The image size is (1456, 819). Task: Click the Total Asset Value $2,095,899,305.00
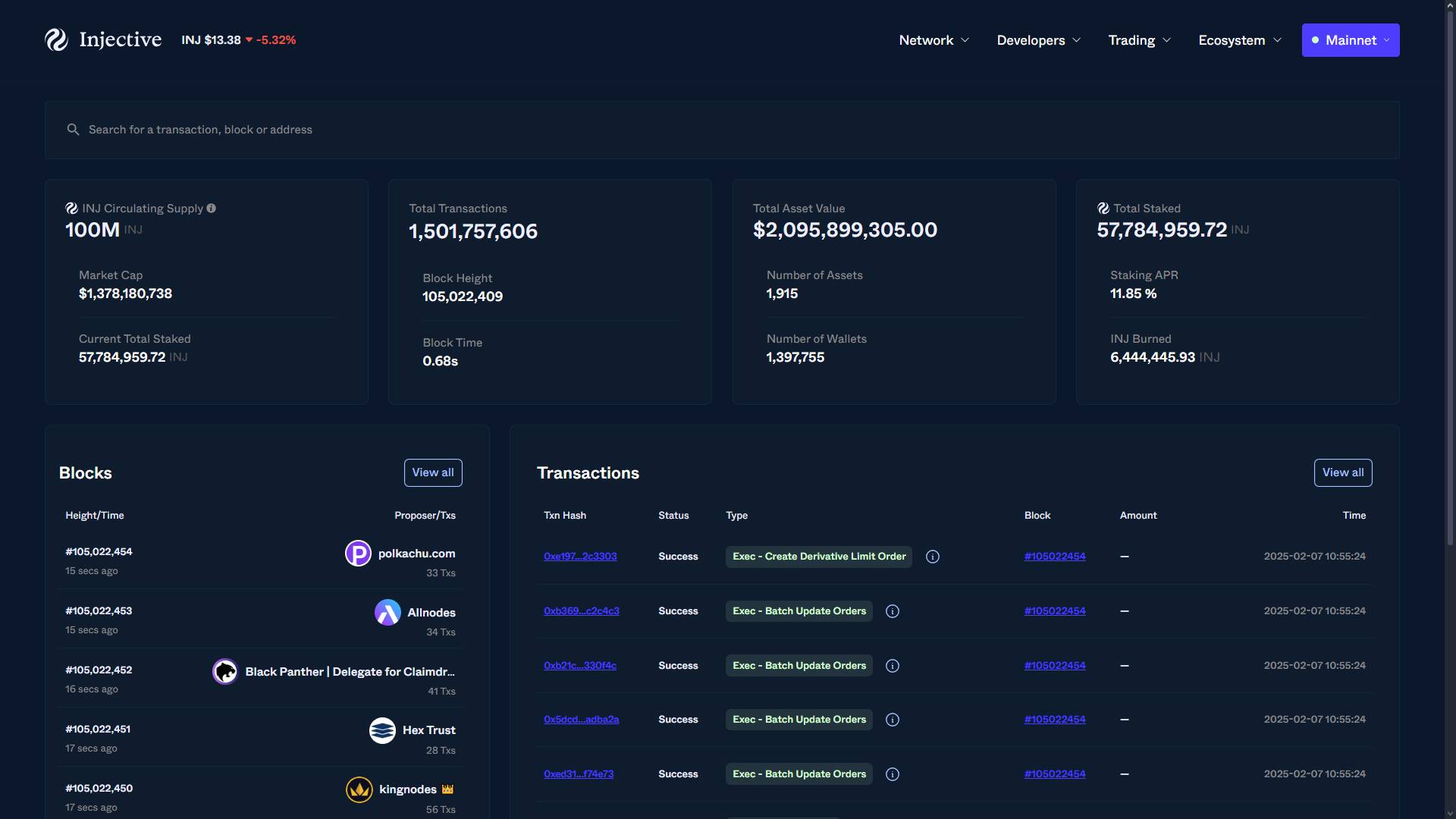(x=845, y=230)
